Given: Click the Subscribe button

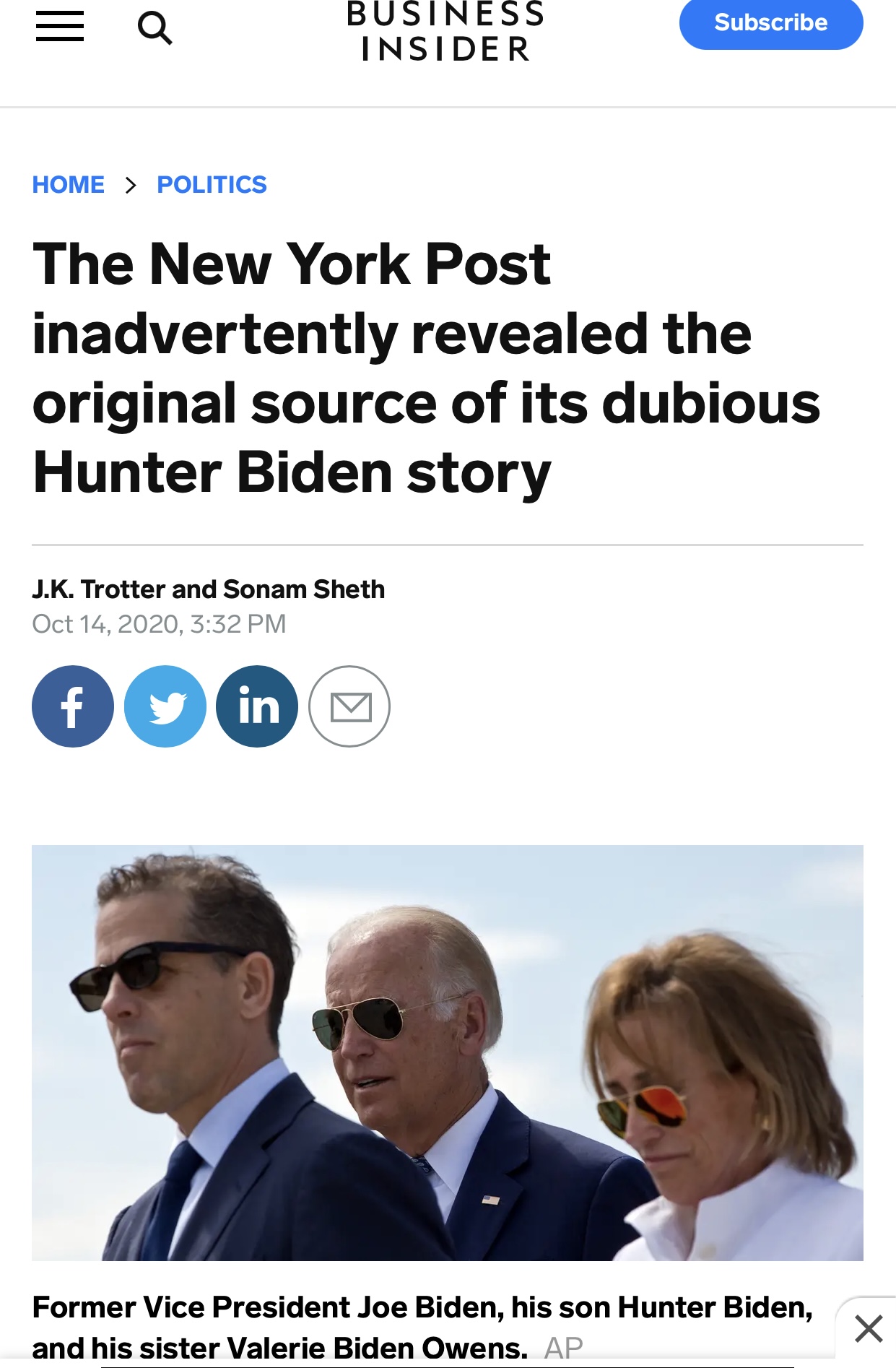Looking at the screenshot, I should (771, 23).
